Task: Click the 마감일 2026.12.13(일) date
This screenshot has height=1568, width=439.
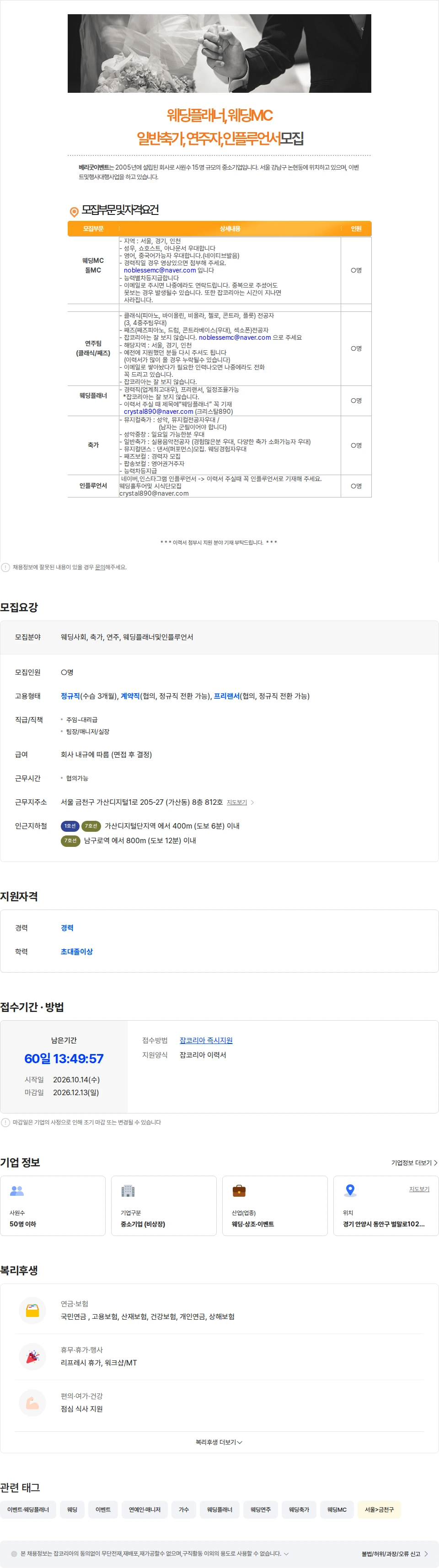Action: click(x=75, y=1092)
